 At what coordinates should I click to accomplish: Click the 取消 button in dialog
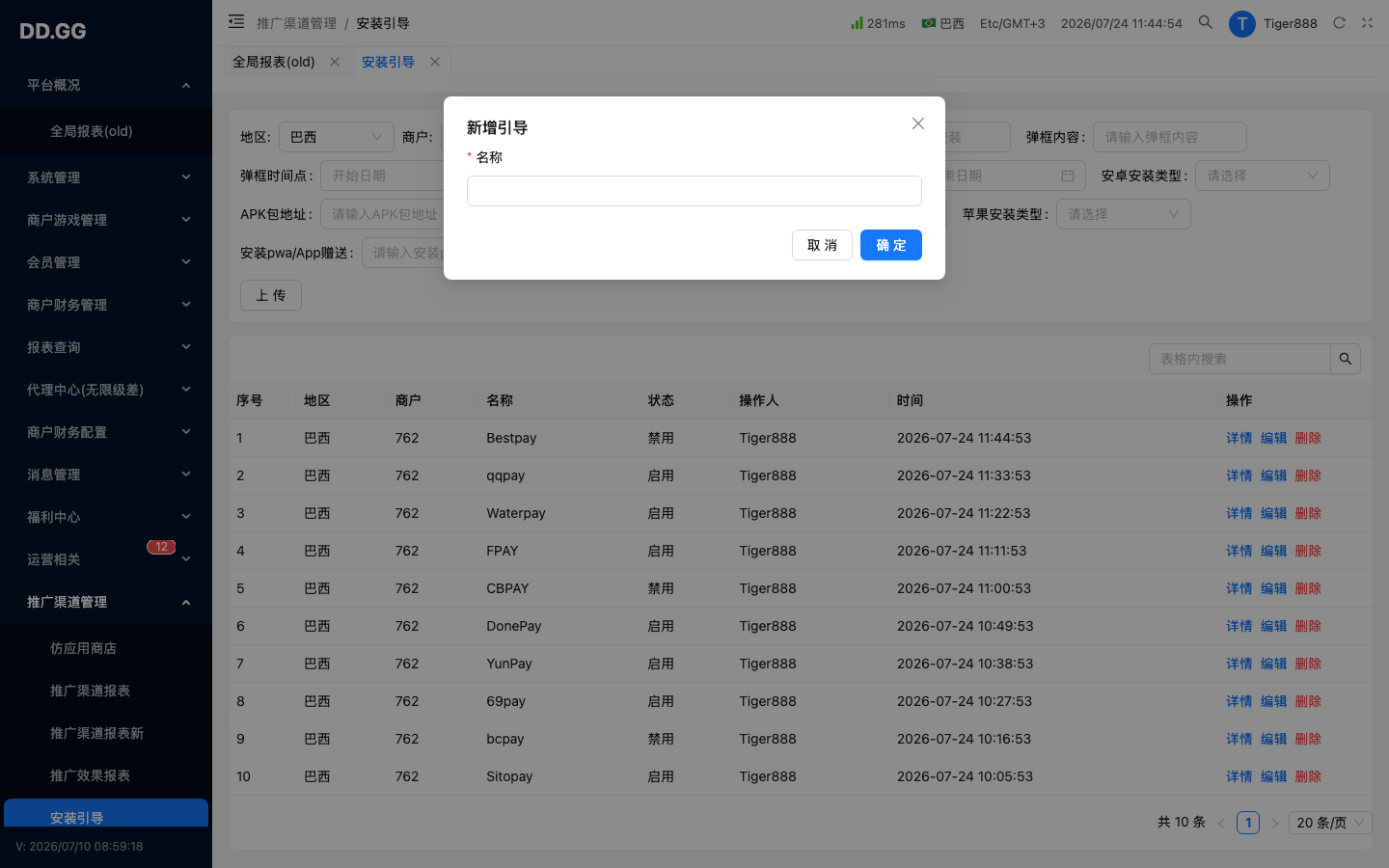pos(822,245)
